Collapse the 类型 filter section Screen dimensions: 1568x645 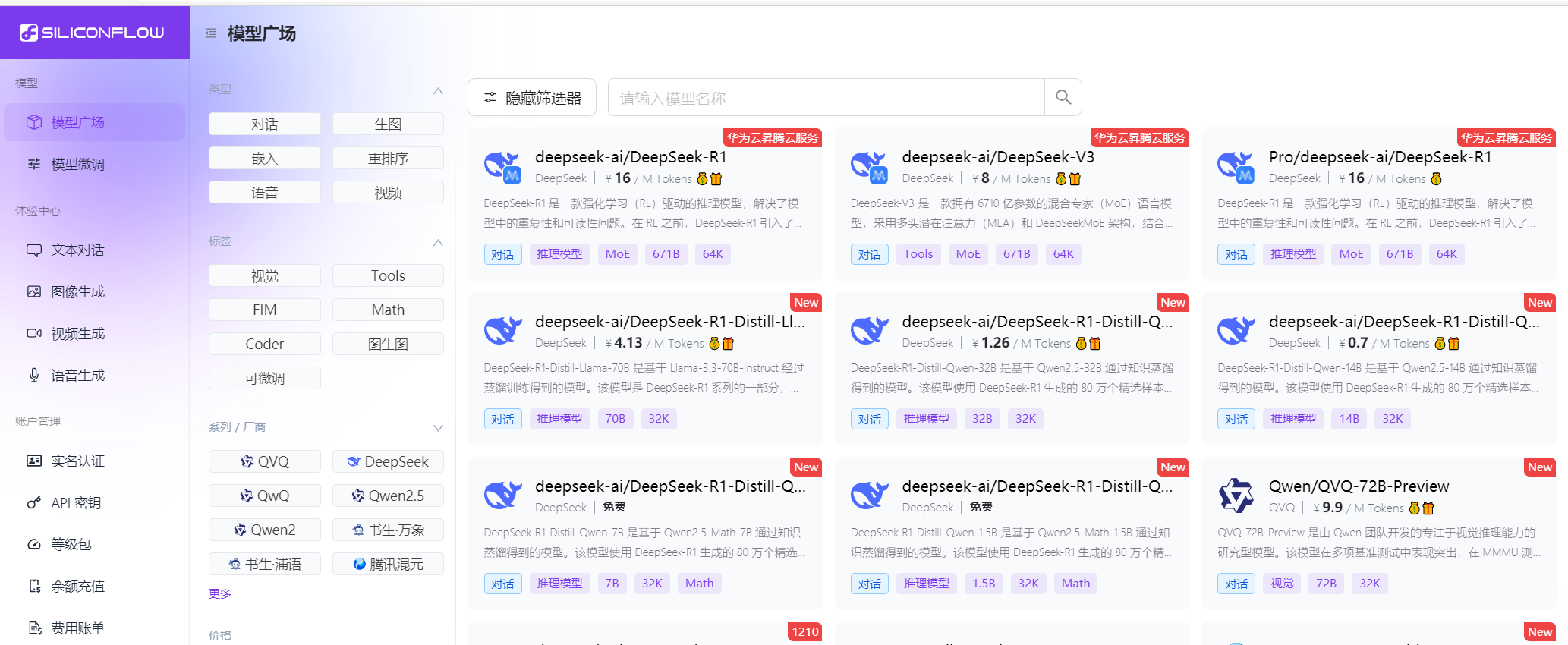pyautogui.click(x=438, y=90)
